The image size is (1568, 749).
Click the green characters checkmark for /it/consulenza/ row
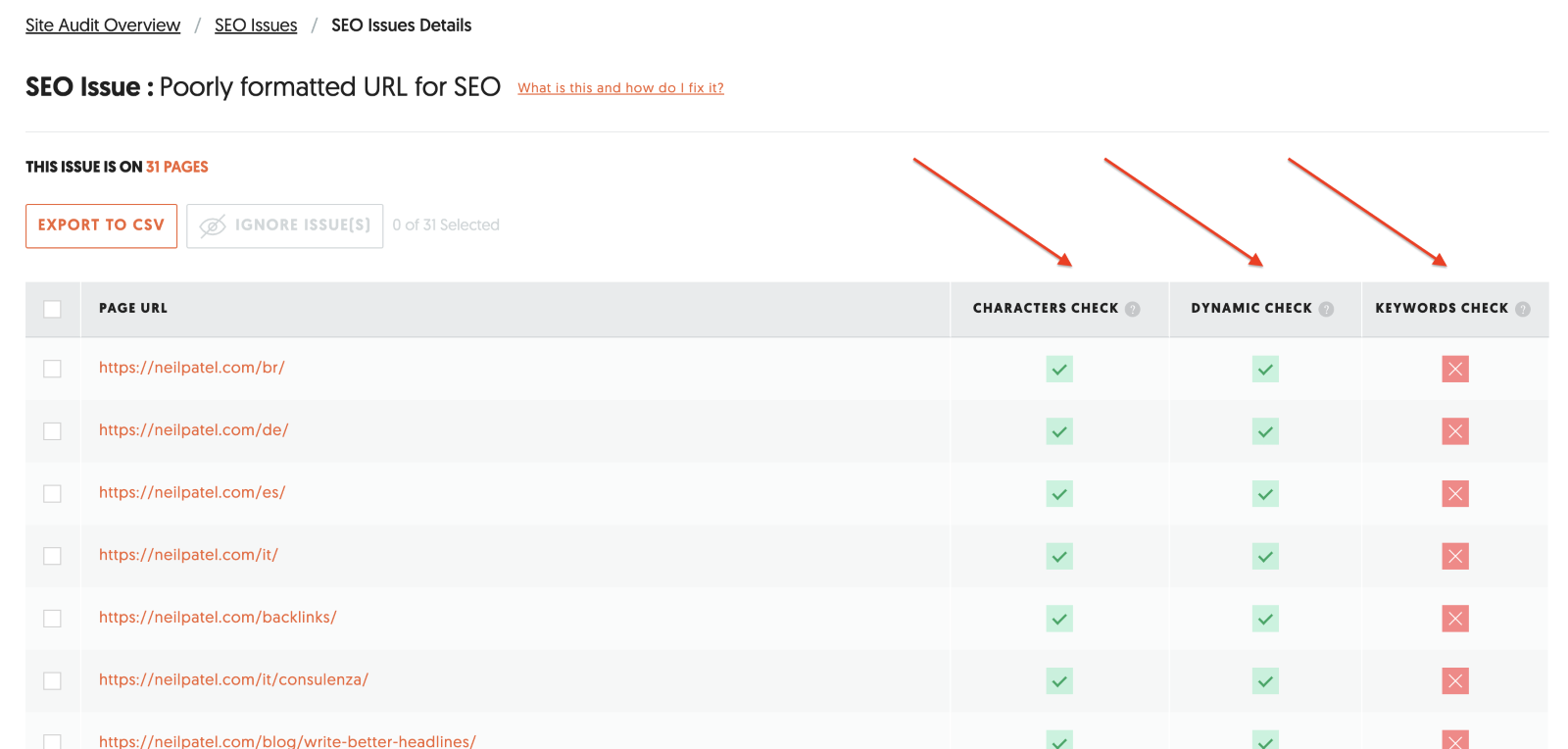(1059, 681)
